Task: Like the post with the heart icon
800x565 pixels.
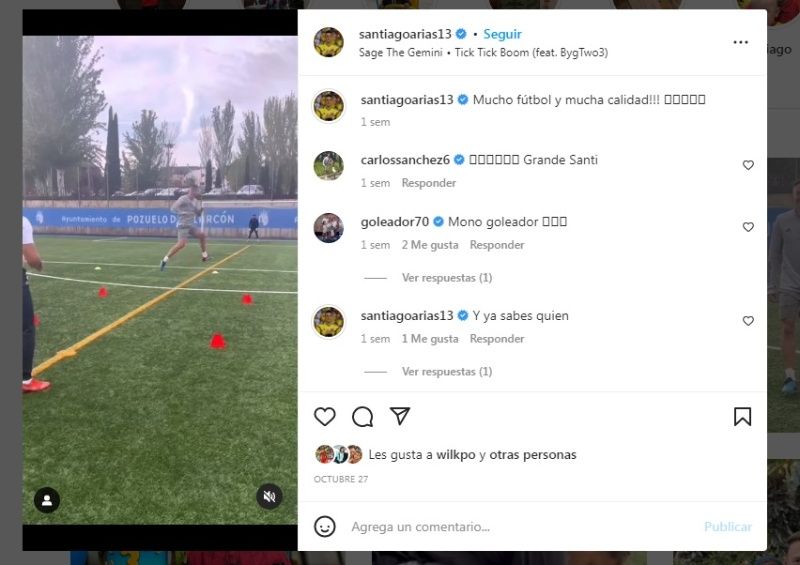Action: pyautogui.click(x=324, y=416)
